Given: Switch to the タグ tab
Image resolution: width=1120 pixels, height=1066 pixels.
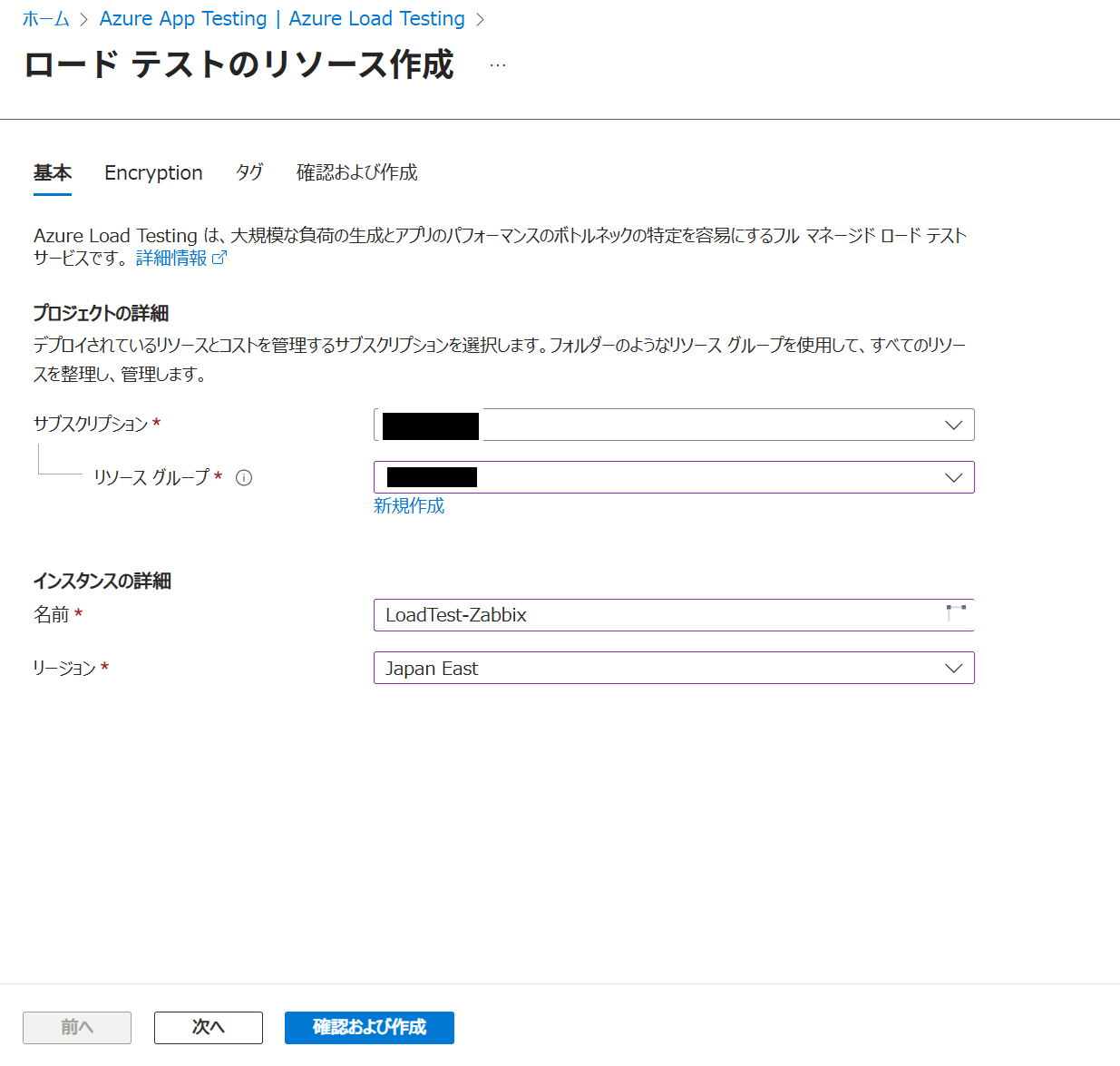Looking at the screenshot, I should pyautogui.click(x=249, y=172).
